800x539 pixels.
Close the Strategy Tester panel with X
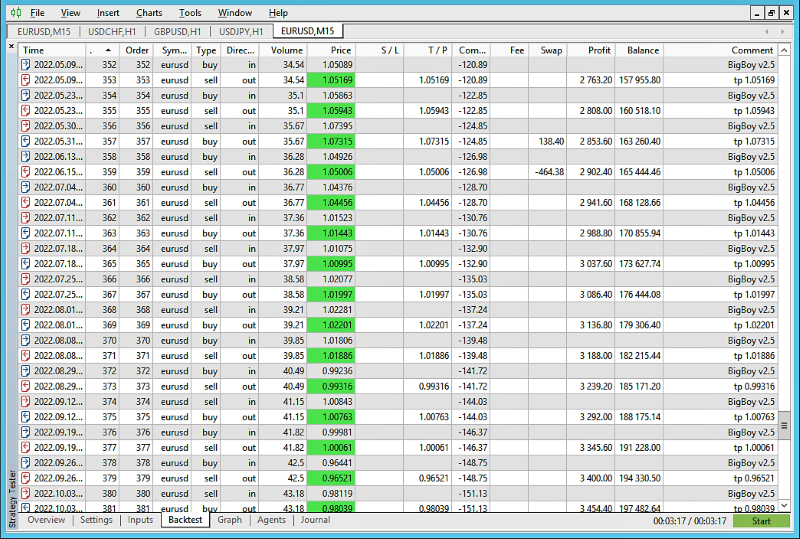(x=12, y=46)
